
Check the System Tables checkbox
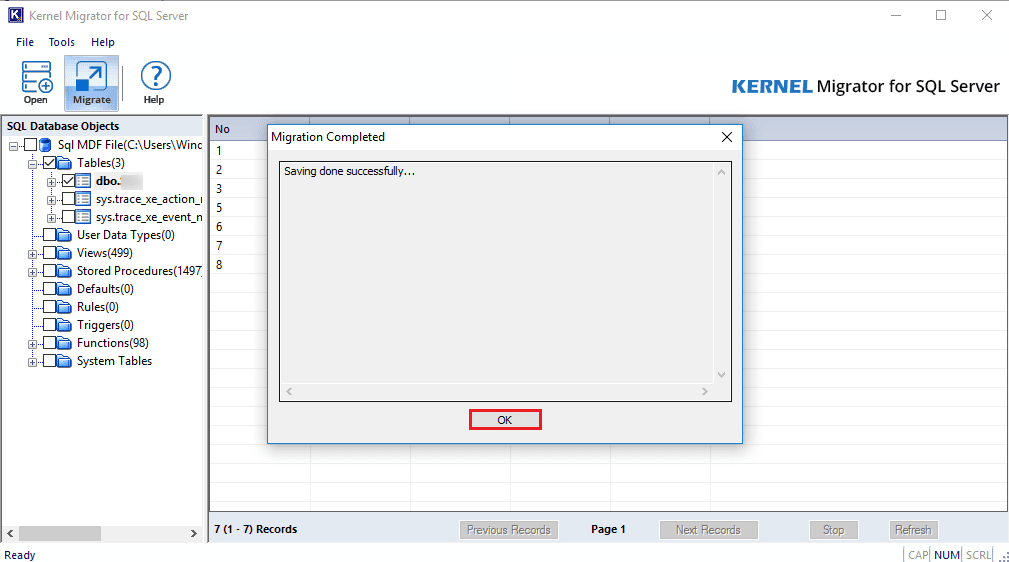coord(50,361)
